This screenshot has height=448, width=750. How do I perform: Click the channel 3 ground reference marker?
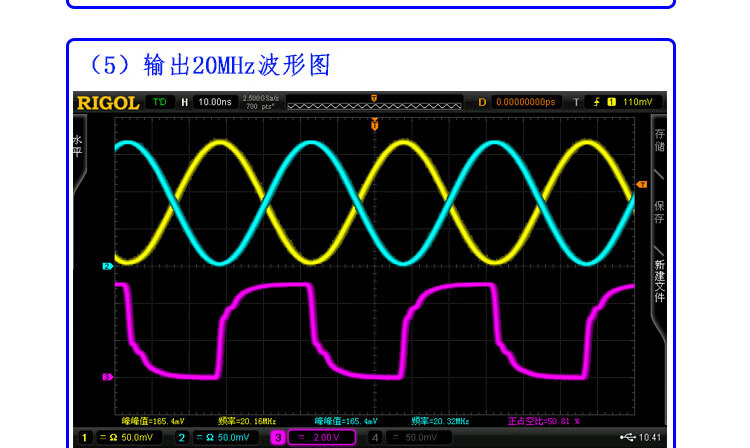[x=107, y=377]
